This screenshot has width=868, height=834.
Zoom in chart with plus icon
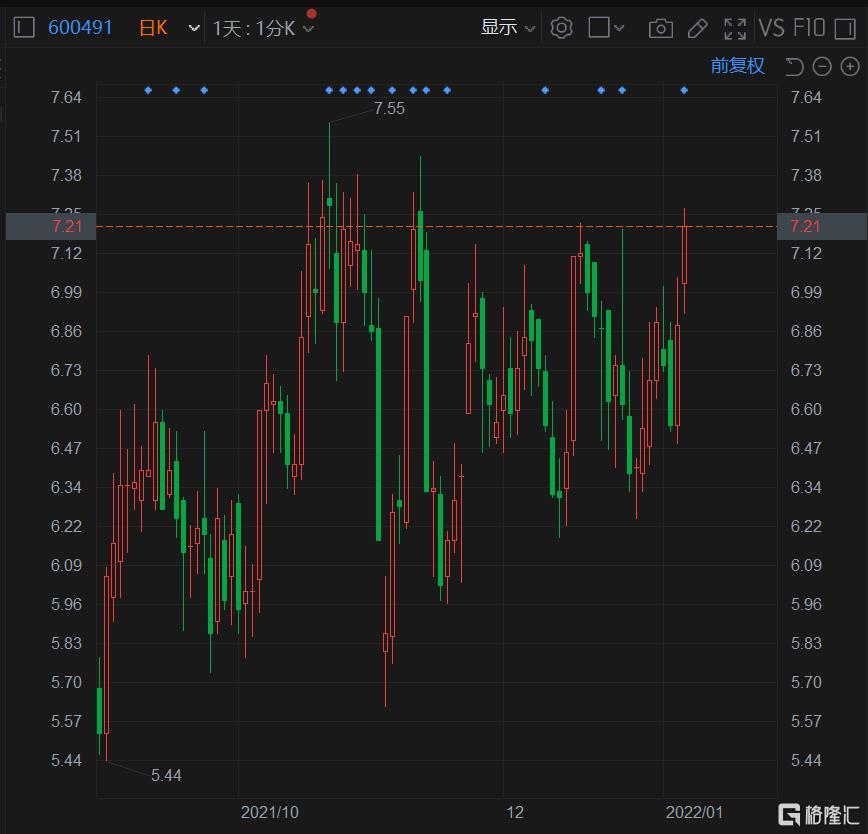pos(850,66)
